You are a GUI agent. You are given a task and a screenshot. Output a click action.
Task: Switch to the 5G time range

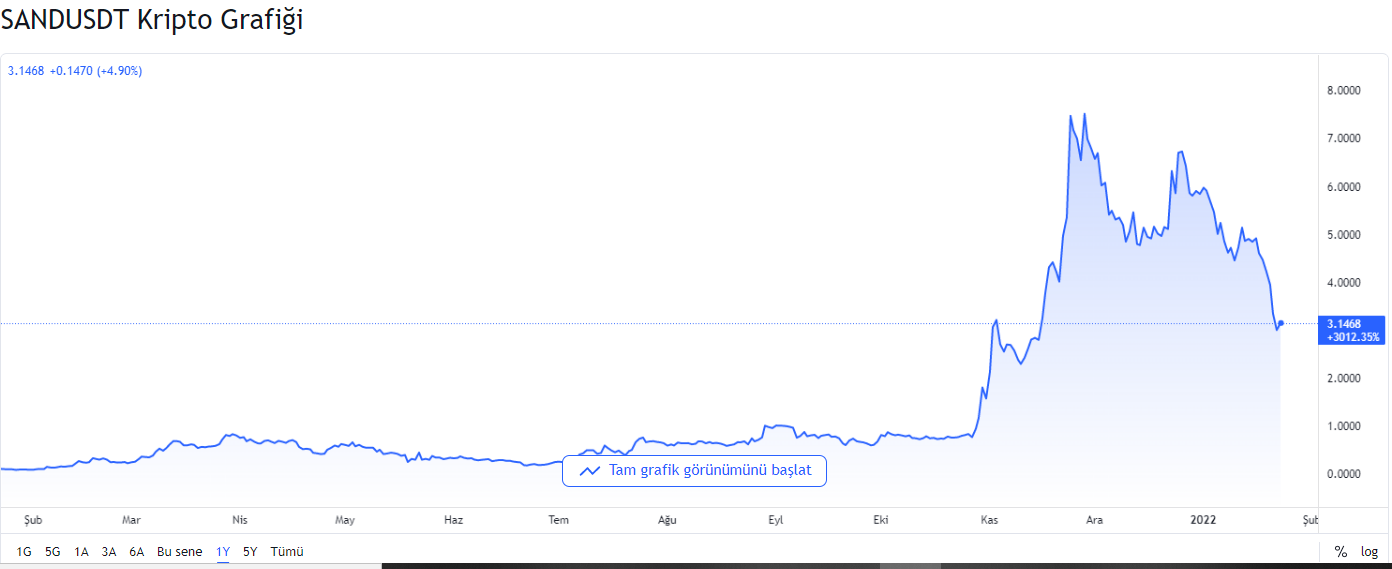coord(53,551)
